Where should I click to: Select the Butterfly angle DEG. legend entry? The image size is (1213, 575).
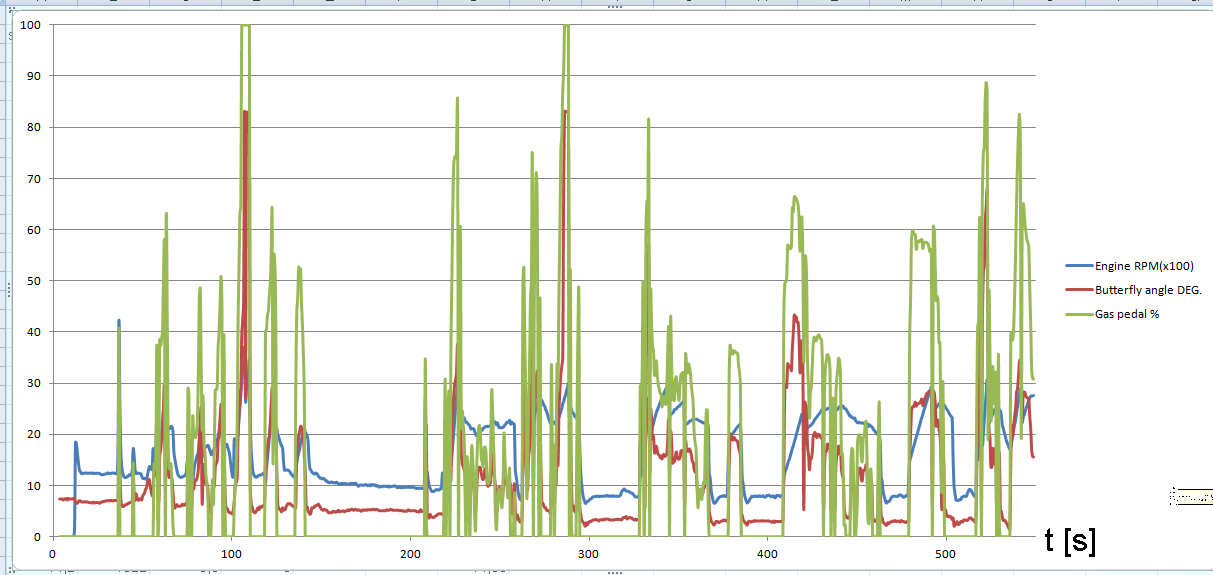click(1148, 290)
